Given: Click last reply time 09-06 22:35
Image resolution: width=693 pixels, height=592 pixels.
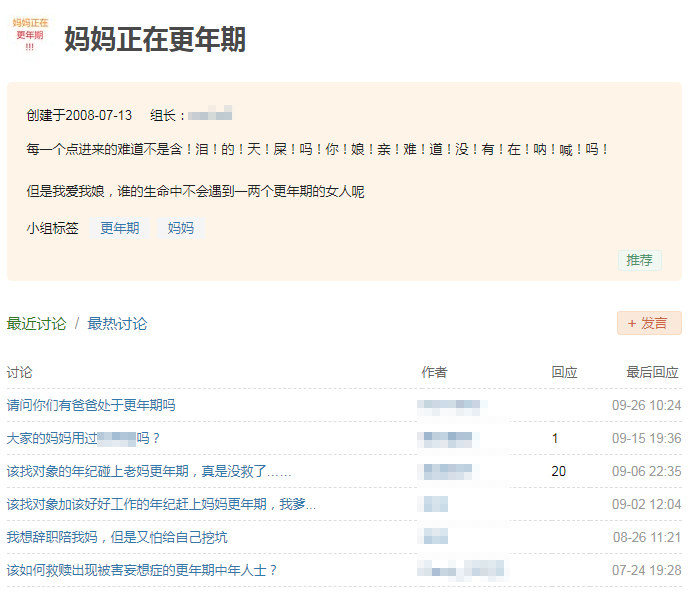Looking at the screenshot, I should [x=647, y=471].
